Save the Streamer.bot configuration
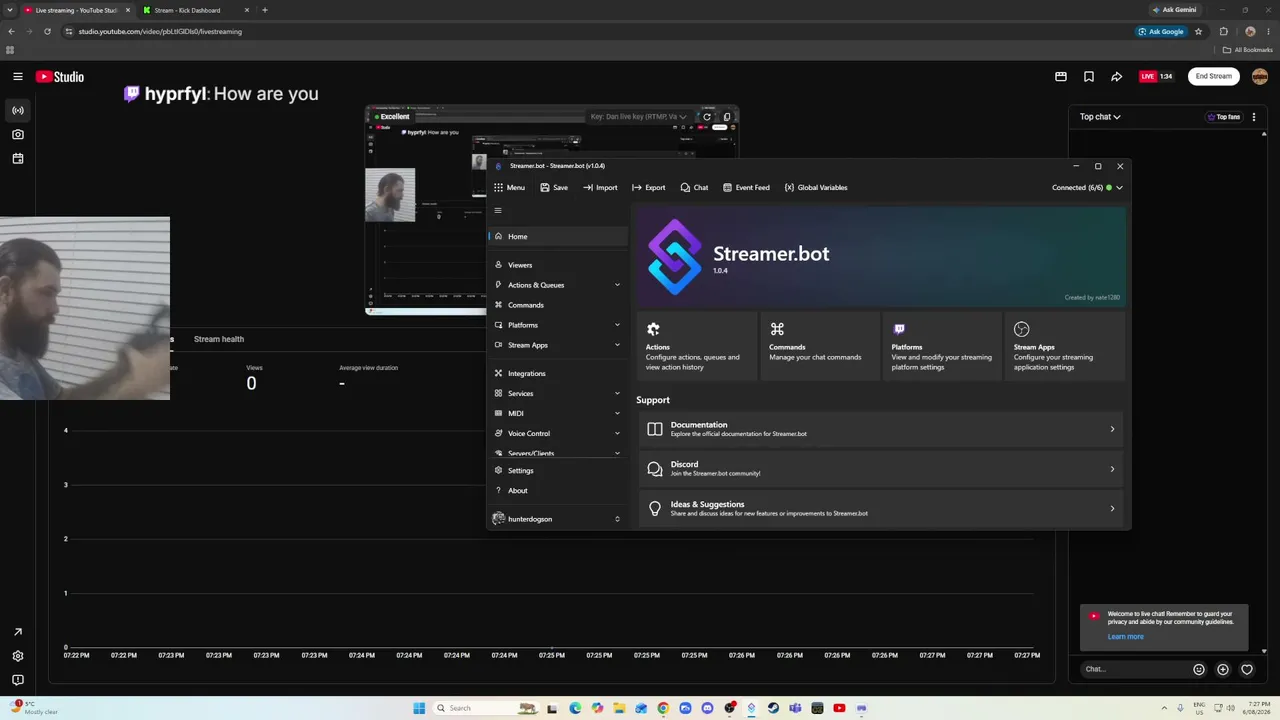Viewport: 1280px width, 720px height. [554, 187]
